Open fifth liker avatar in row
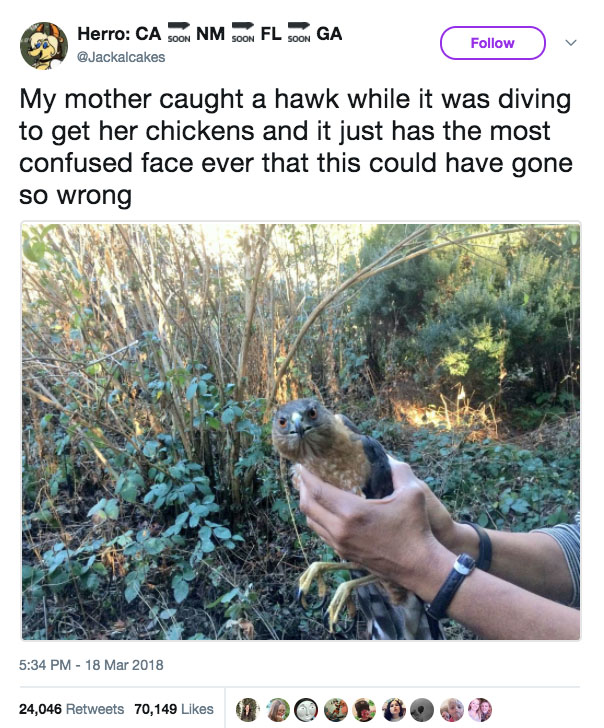The width and height of the screenshot is (604, 728). [x=364, y=709]
